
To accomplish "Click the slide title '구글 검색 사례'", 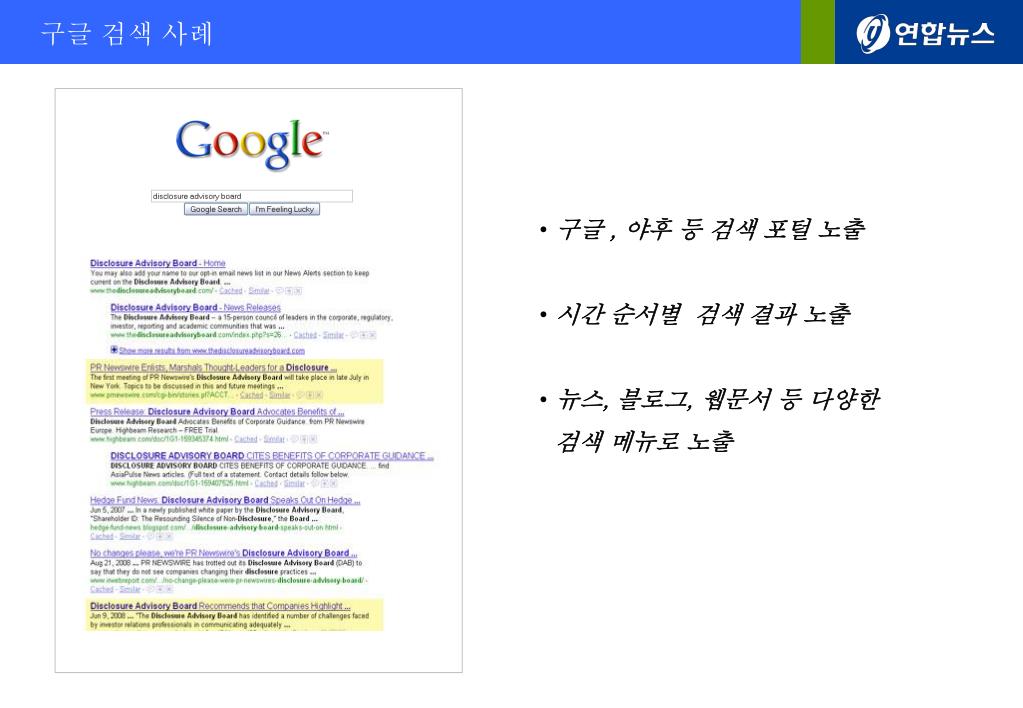I will click(x=127, y=33).
